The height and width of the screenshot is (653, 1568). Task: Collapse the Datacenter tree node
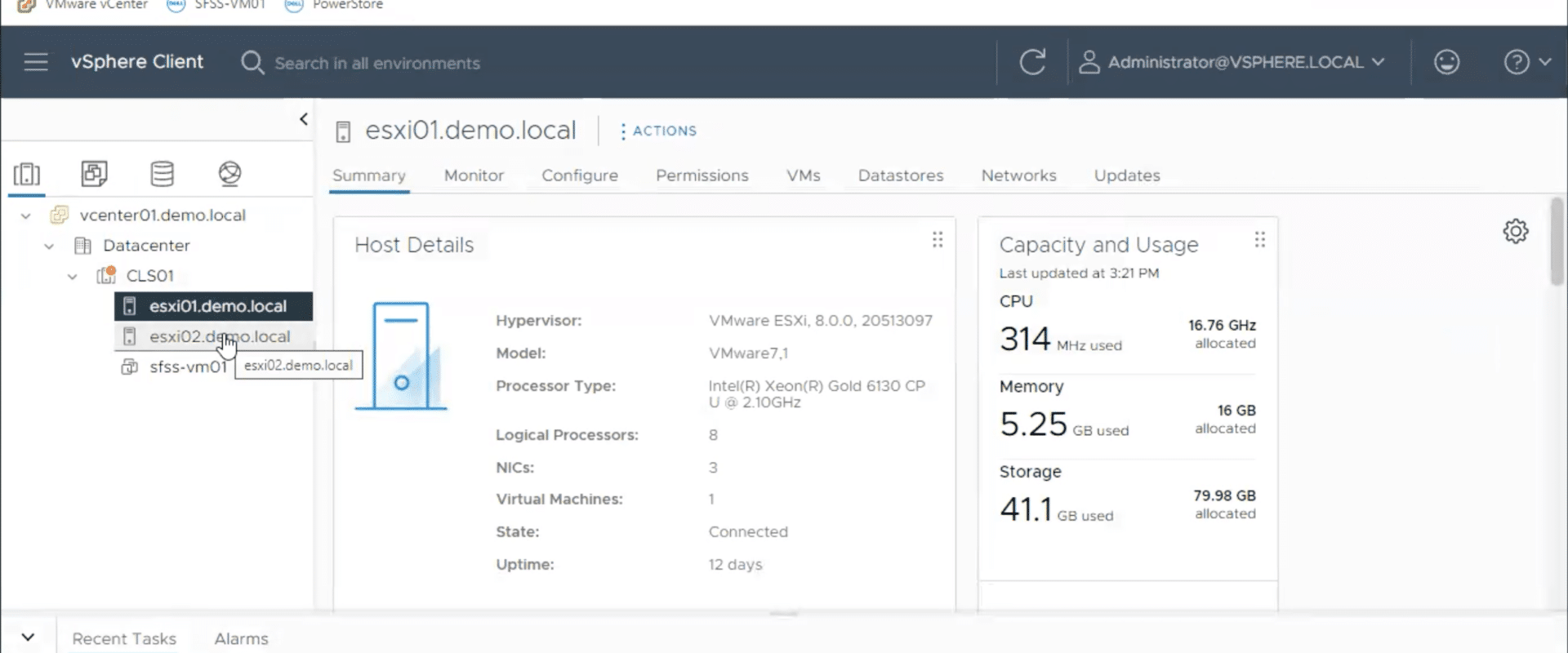[49, 246]
